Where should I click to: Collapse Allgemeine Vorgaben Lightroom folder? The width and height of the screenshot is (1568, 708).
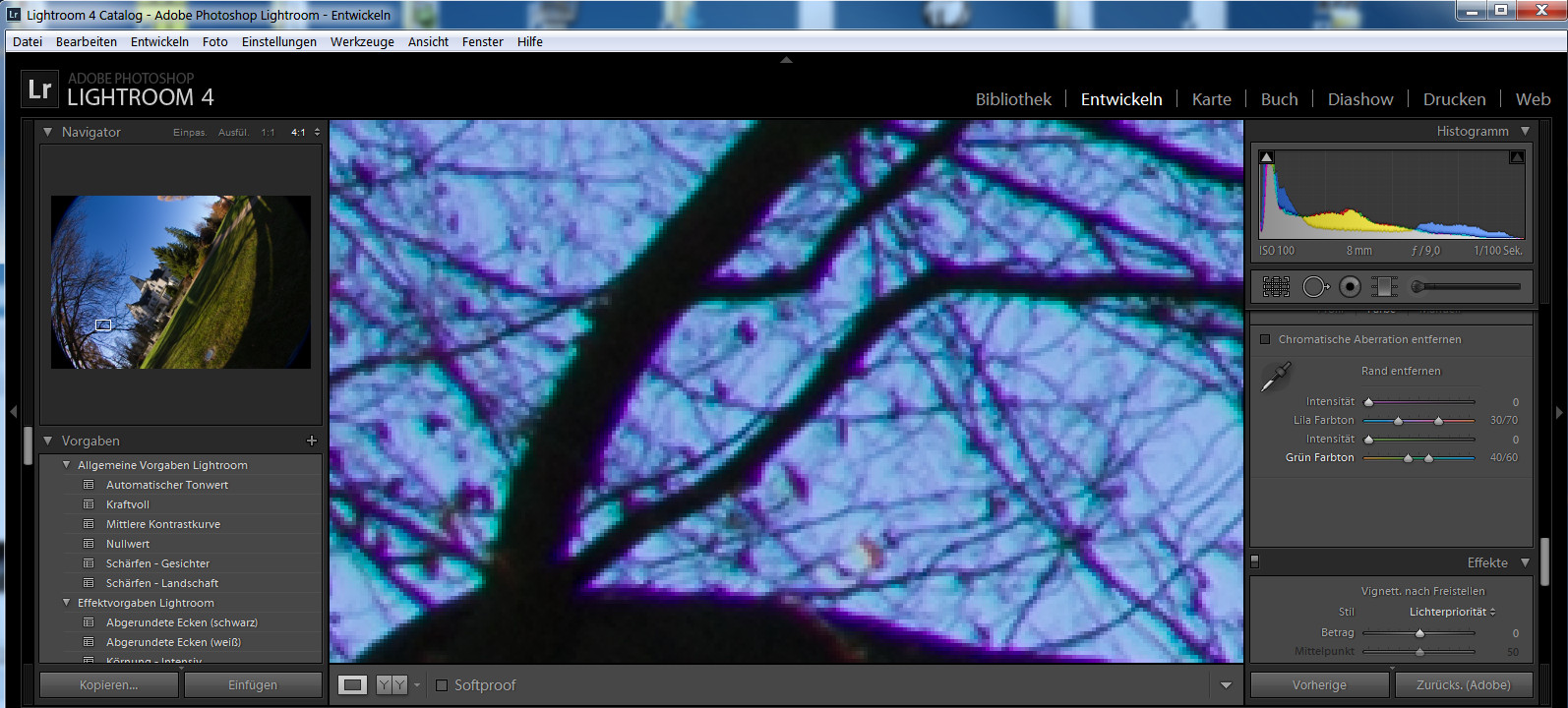[x=67, y=465]
